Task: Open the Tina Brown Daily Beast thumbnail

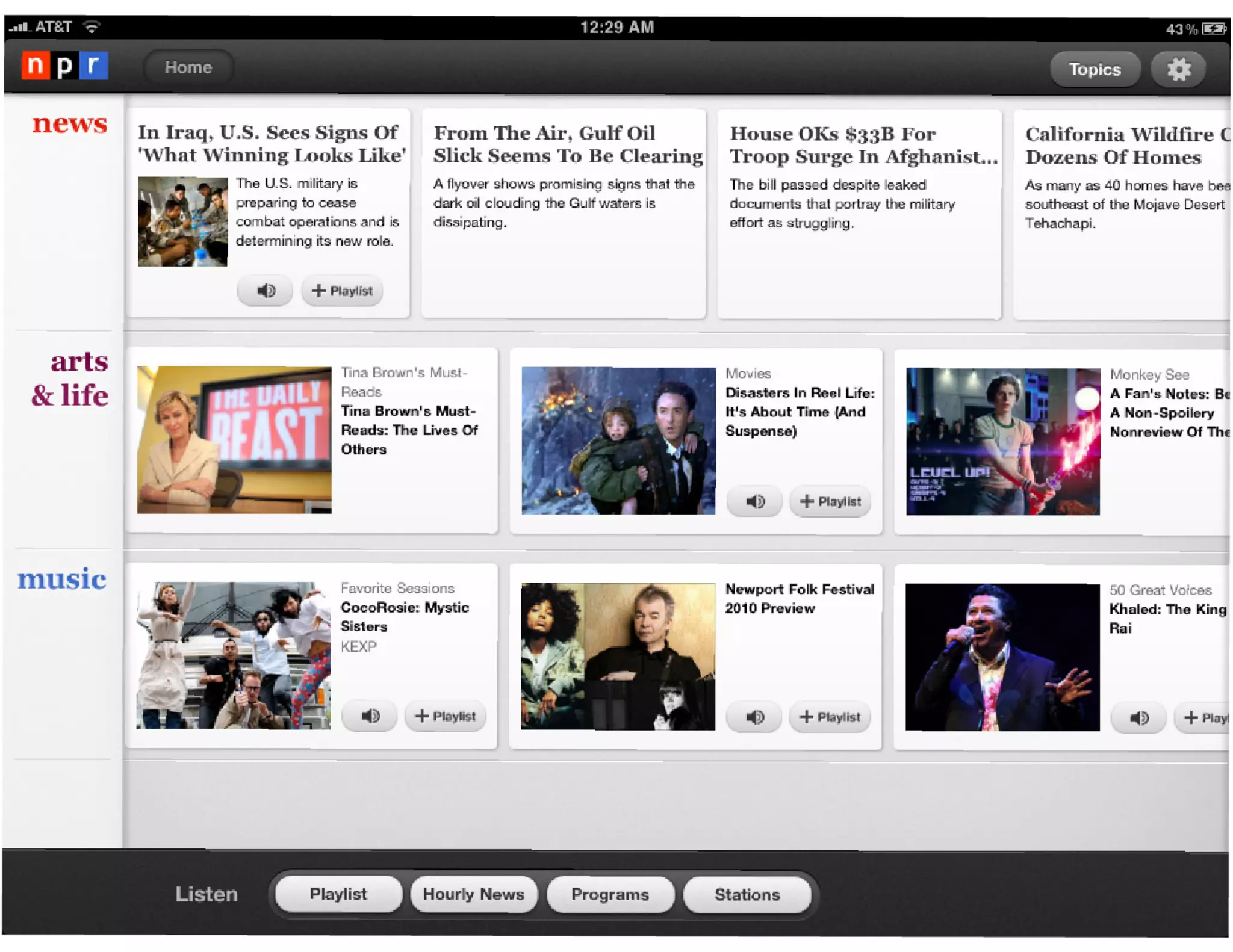Action: (234, 439)
